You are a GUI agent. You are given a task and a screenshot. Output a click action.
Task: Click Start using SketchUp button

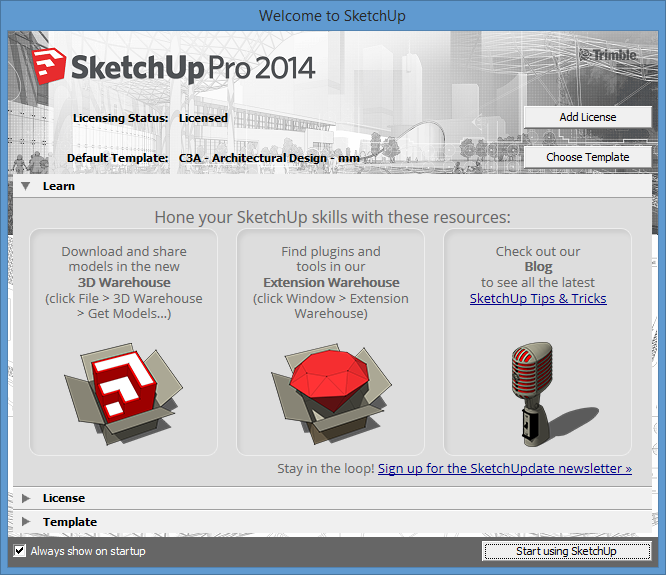(x=566, y=551)
